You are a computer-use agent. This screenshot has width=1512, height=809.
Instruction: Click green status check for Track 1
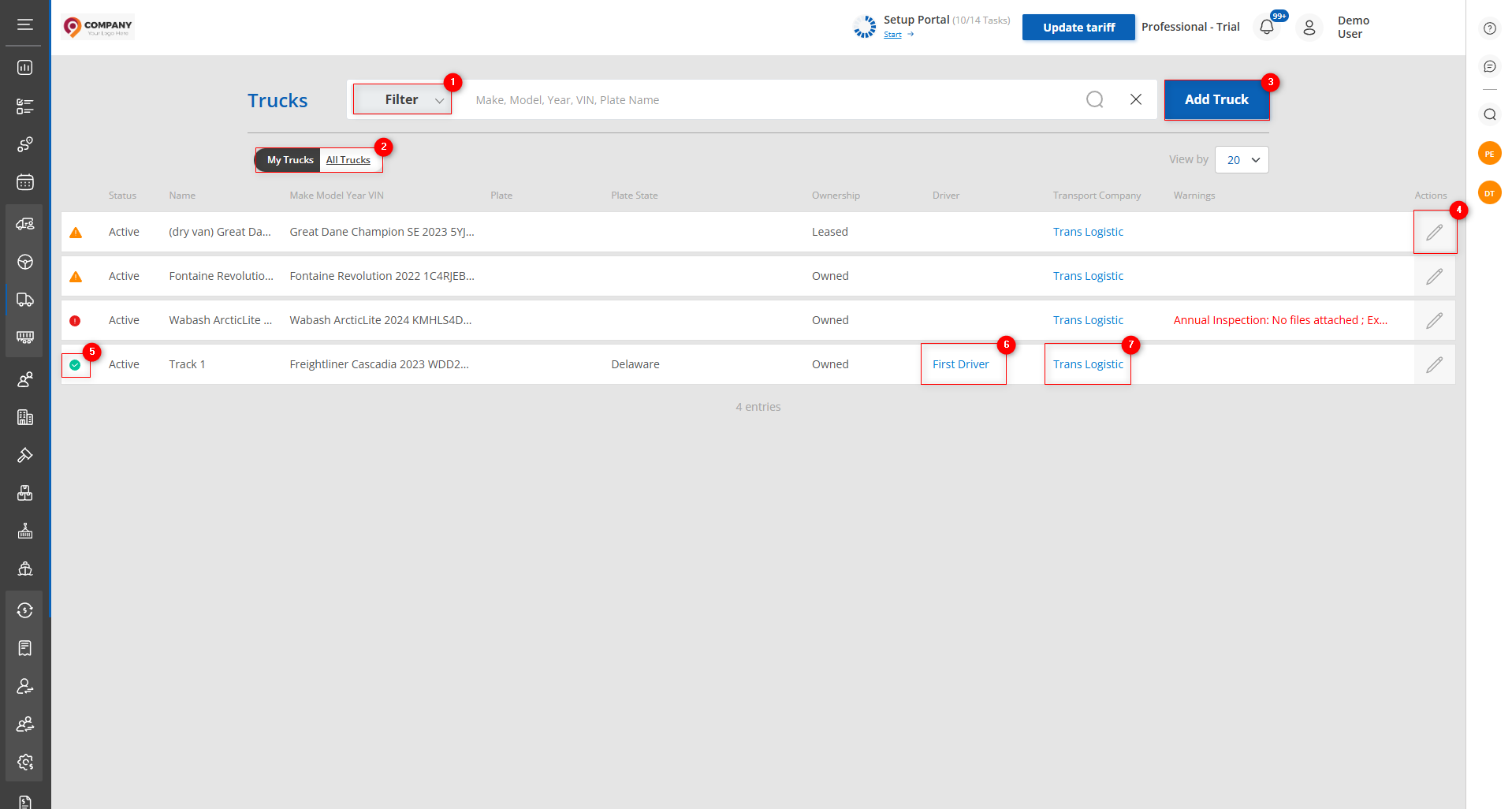pos(75,365)
